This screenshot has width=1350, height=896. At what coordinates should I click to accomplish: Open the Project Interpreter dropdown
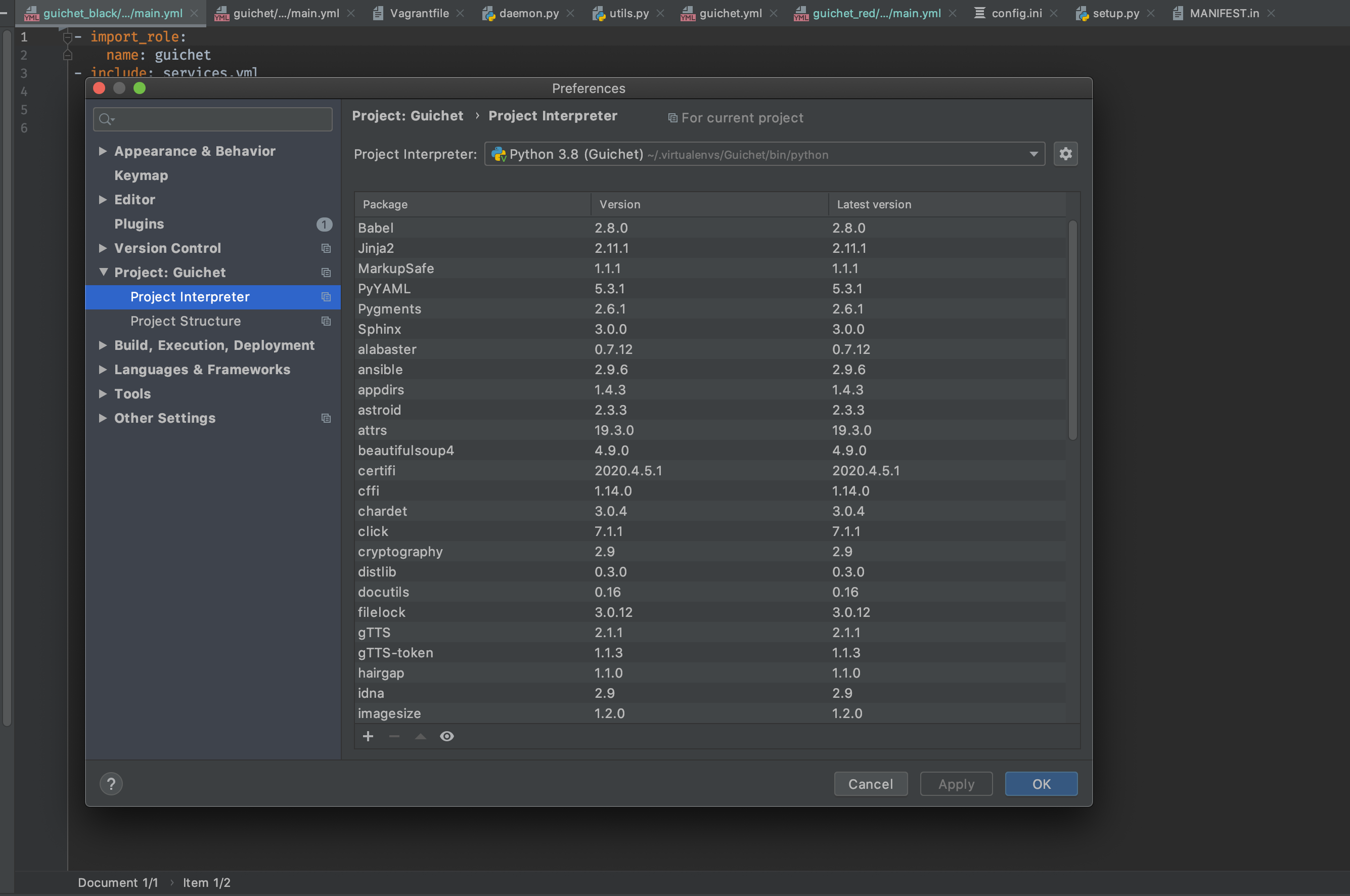coord(1033,154)
